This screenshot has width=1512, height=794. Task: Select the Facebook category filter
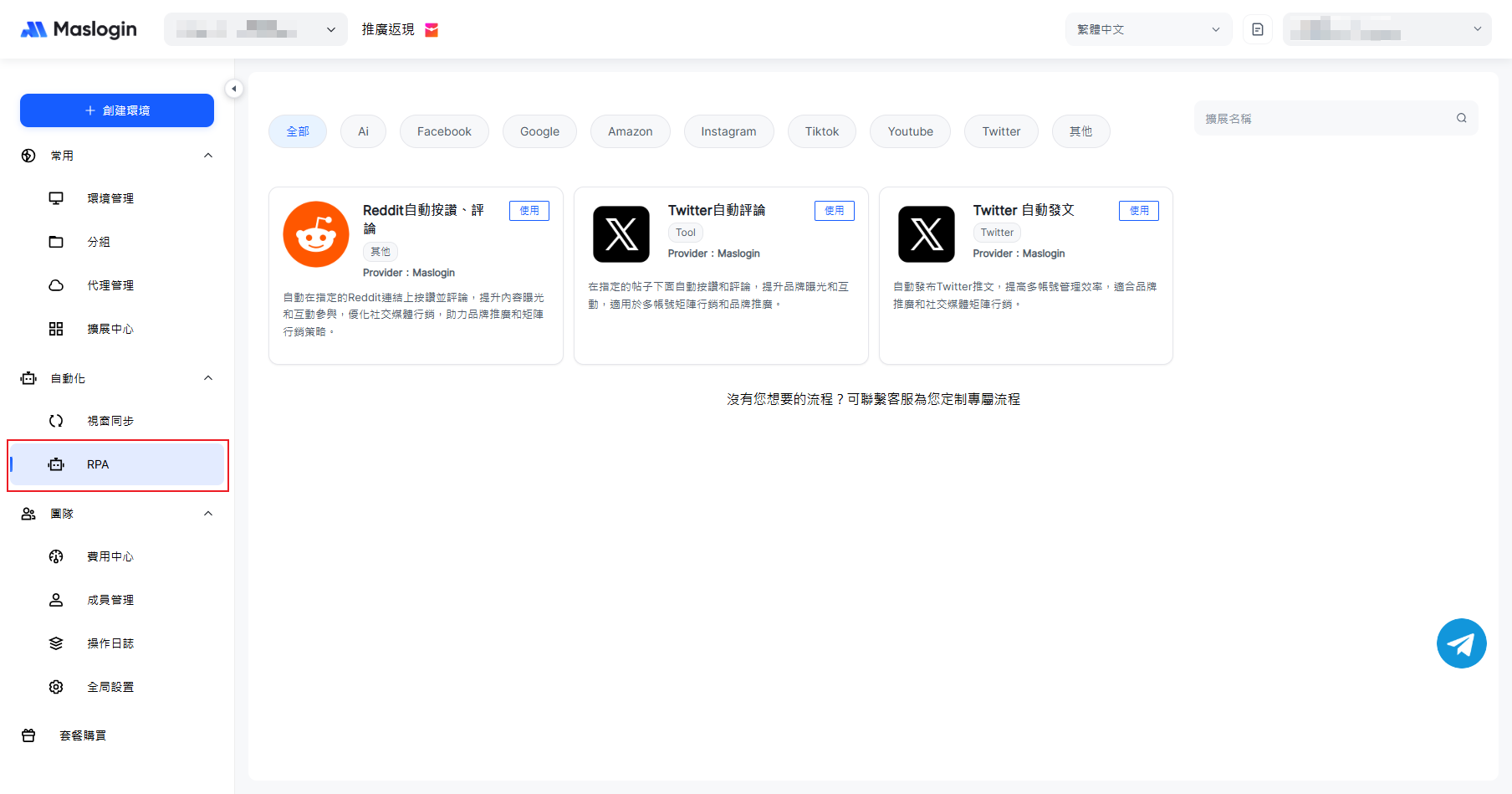coord(444,131)
